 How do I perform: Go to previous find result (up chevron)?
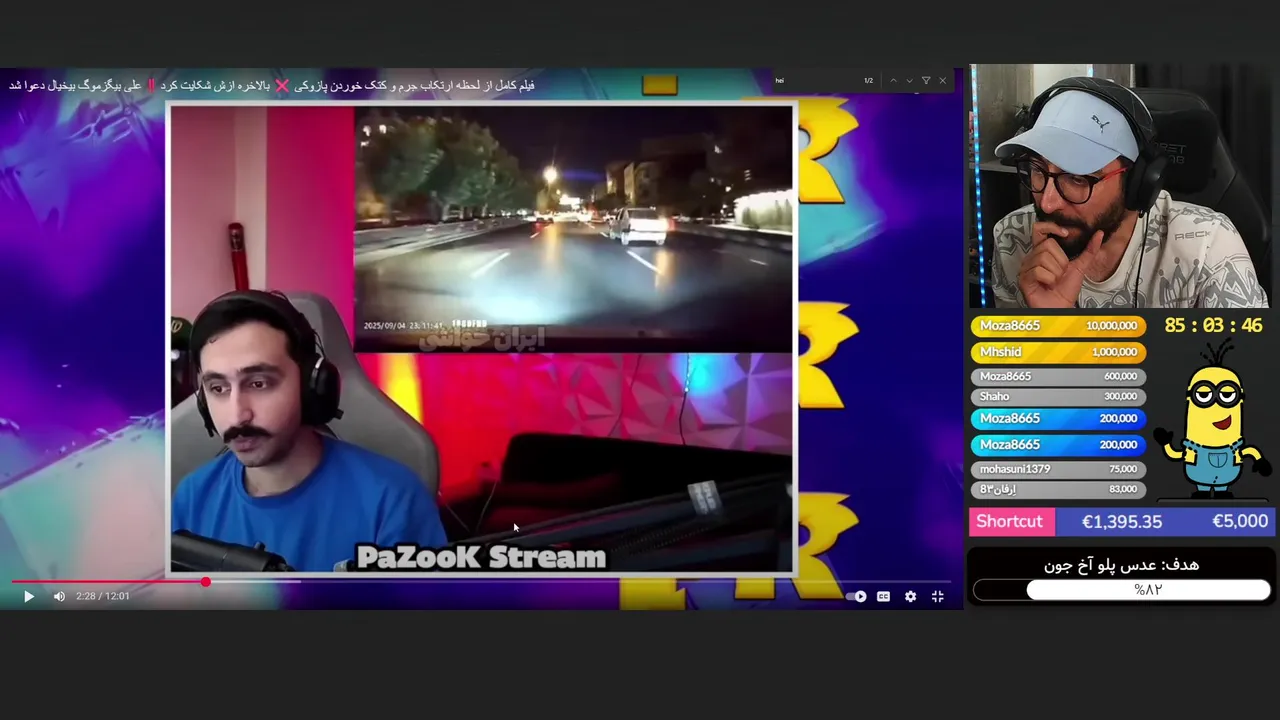[x=893, y=80]
